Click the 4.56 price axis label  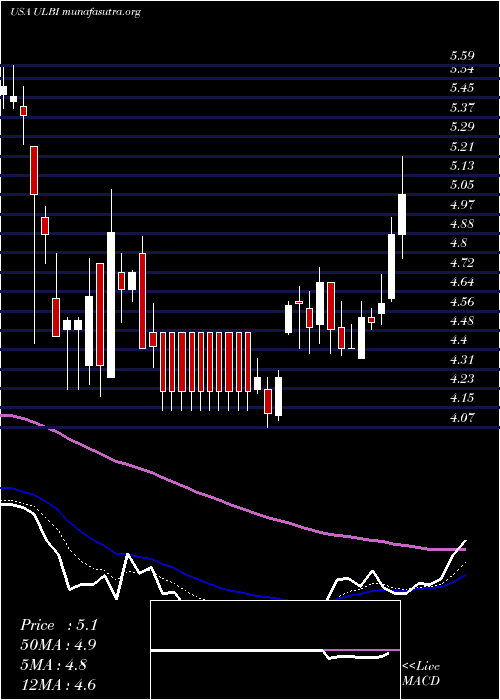pyautogui.click(x=462, y=302)
